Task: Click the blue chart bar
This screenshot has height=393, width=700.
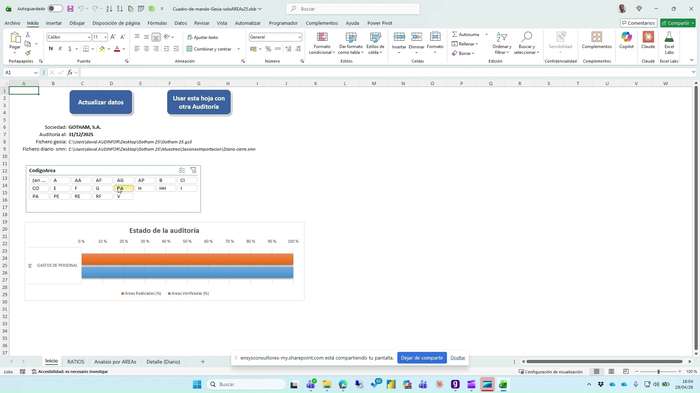Action: [x=187, y=272]
